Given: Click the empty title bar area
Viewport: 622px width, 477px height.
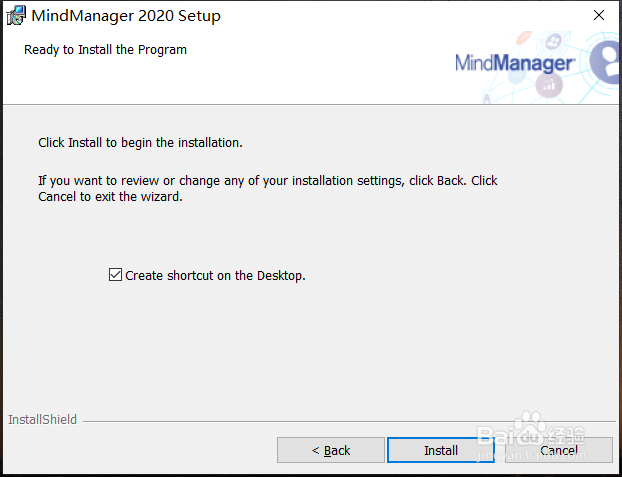Looking at the screenshot, I should pyautogui.click(x=400, y=16).
